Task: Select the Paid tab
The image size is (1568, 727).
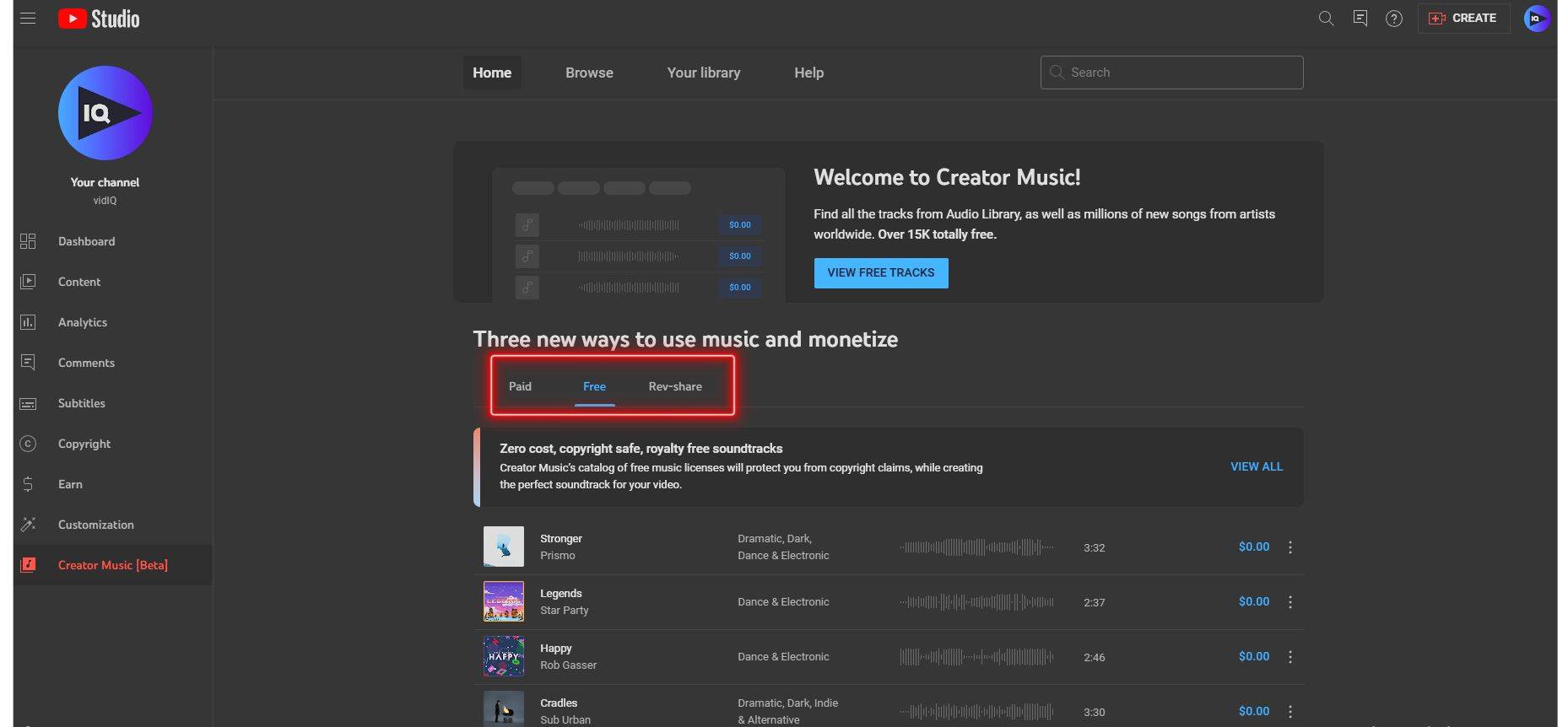Action: click(x=520, y=386)
